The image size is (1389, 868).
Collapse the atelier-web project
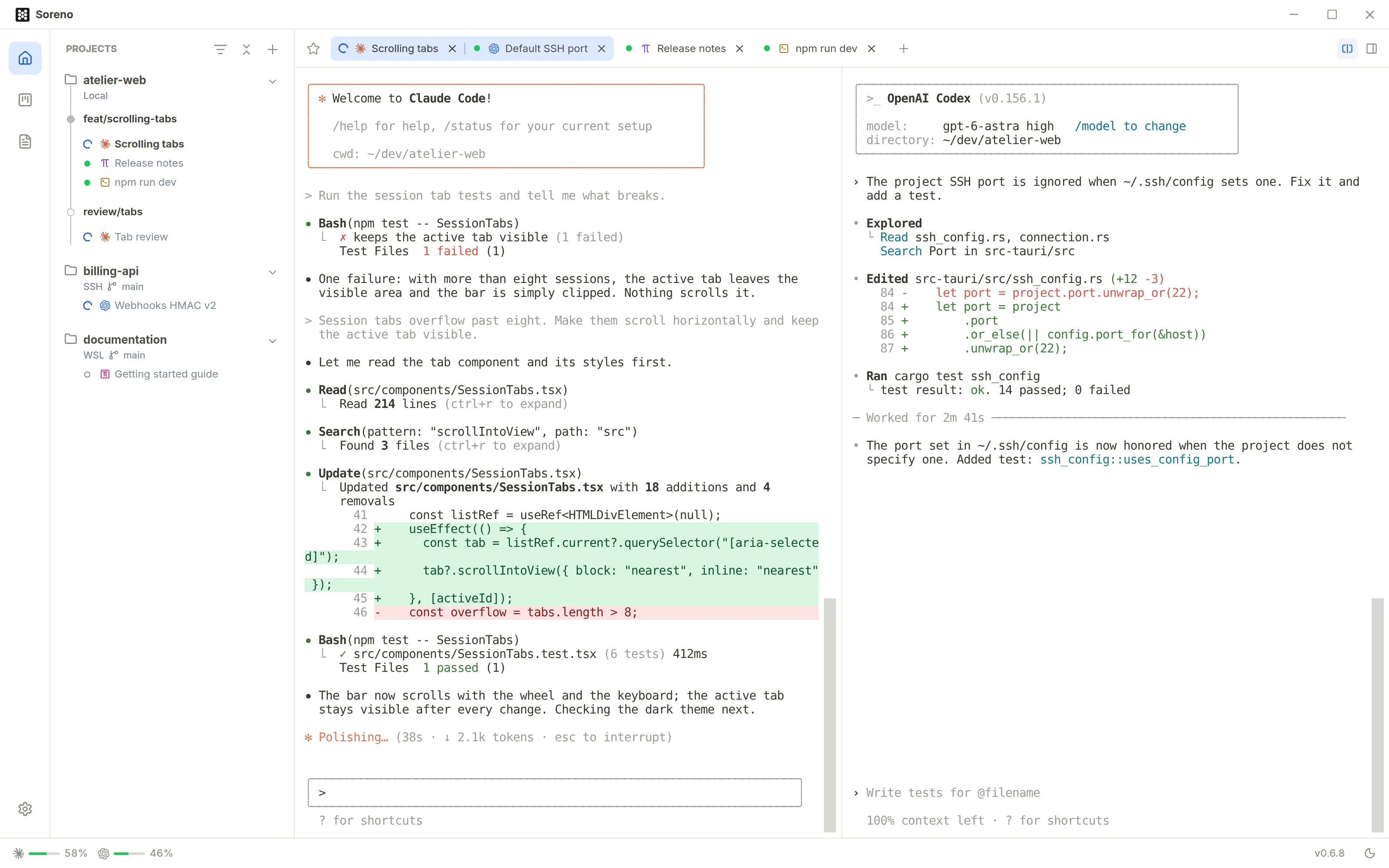pyautogui.click(x=273, y=82)
